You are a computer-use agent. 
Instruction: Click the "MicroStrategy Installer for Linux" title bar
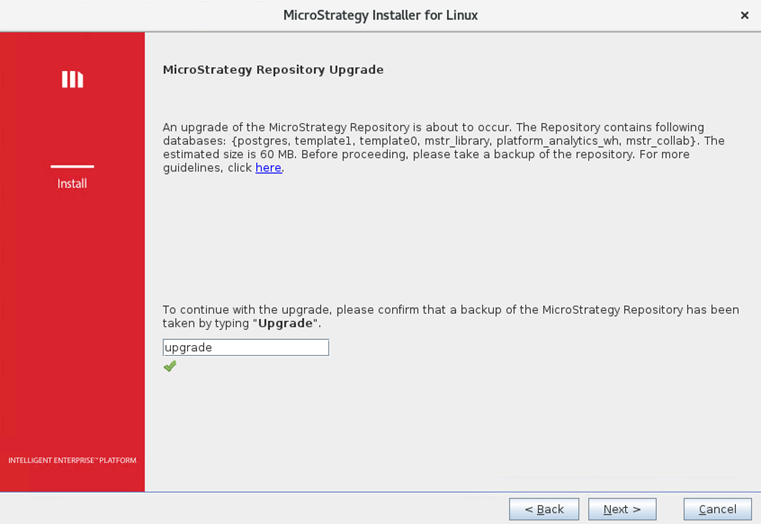380,15
